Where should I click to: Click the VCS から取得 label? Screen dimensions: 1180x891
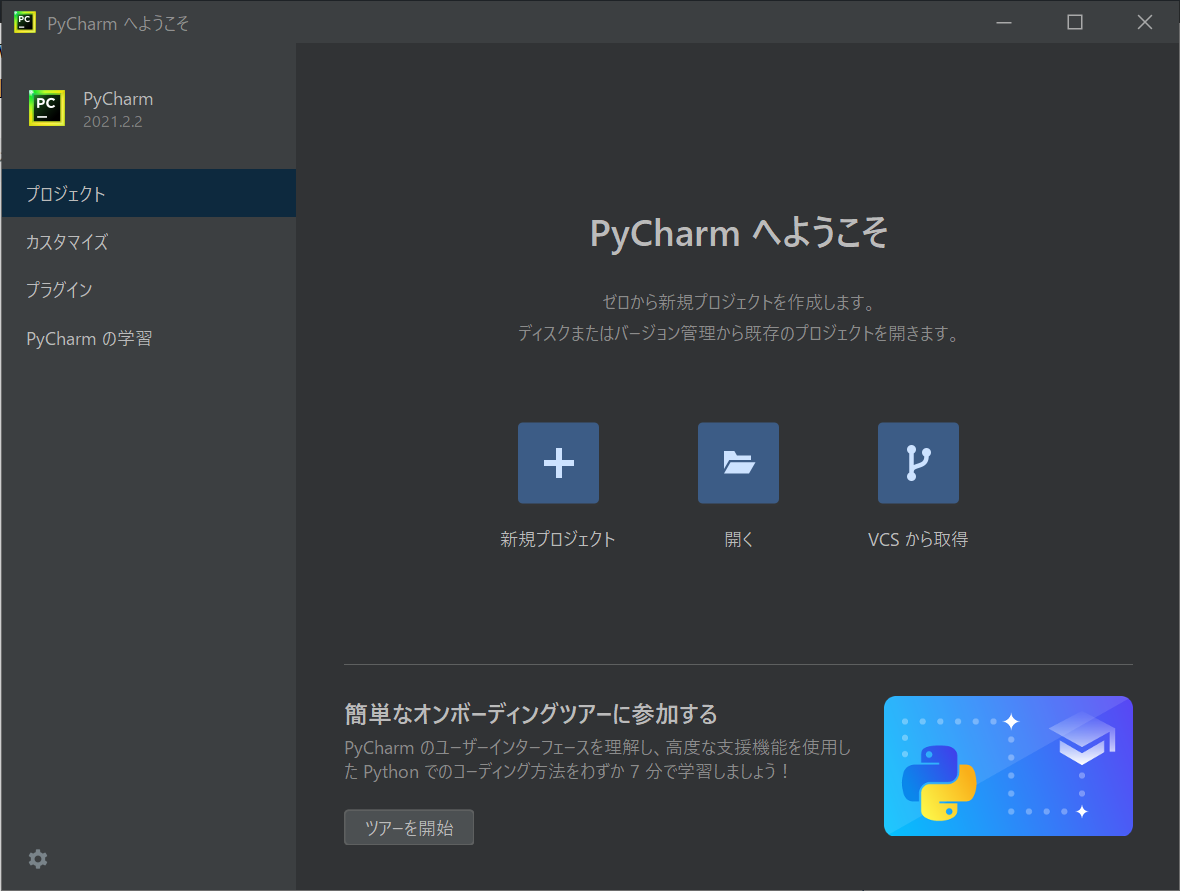tap(918, 539)
